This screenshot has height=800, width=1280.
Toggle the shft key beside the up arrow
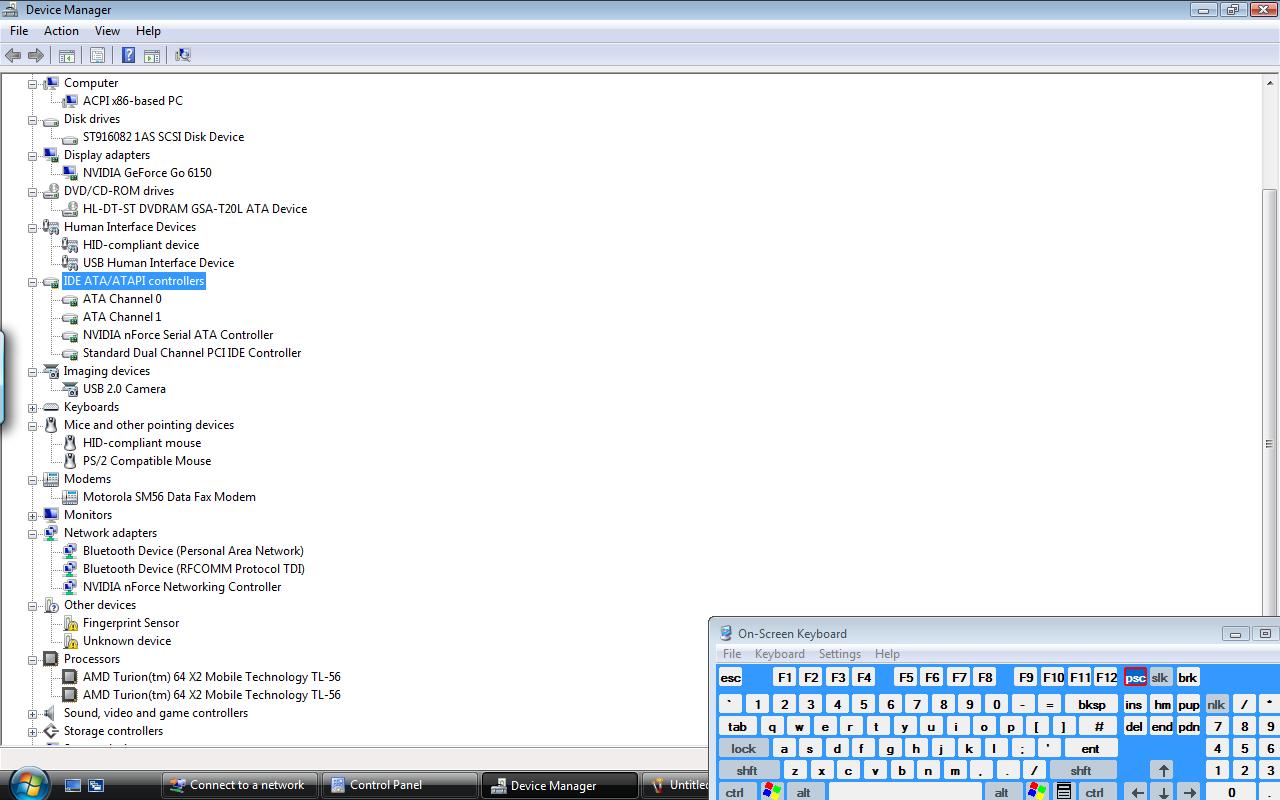coord(1081,770)
